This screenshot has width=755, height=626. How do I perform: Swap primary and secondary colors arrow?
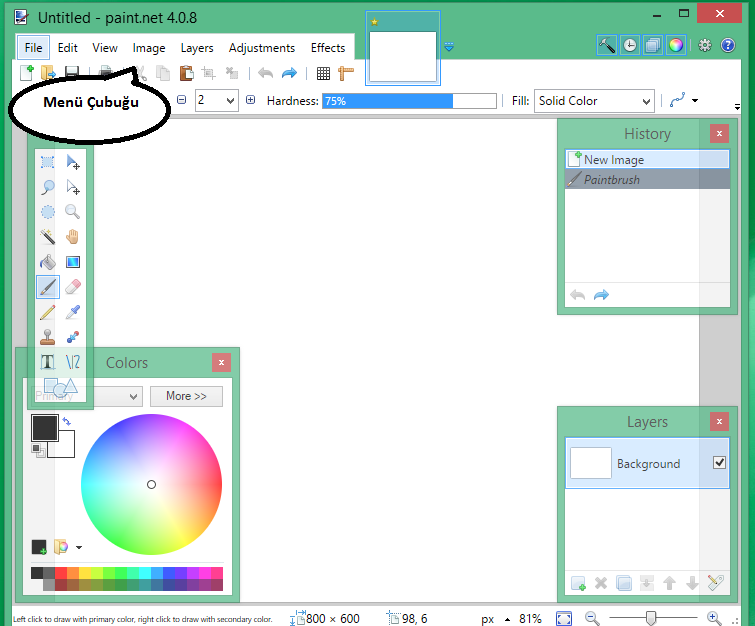coord(66,421)
